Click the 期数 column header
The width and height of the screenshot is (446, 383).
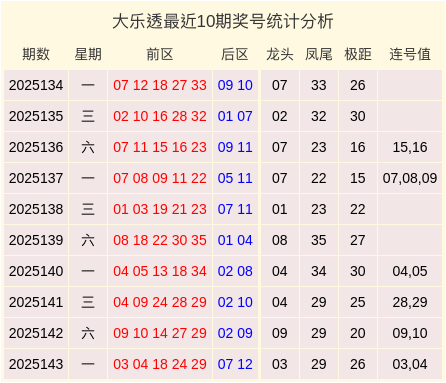click(x=36, y=54)
